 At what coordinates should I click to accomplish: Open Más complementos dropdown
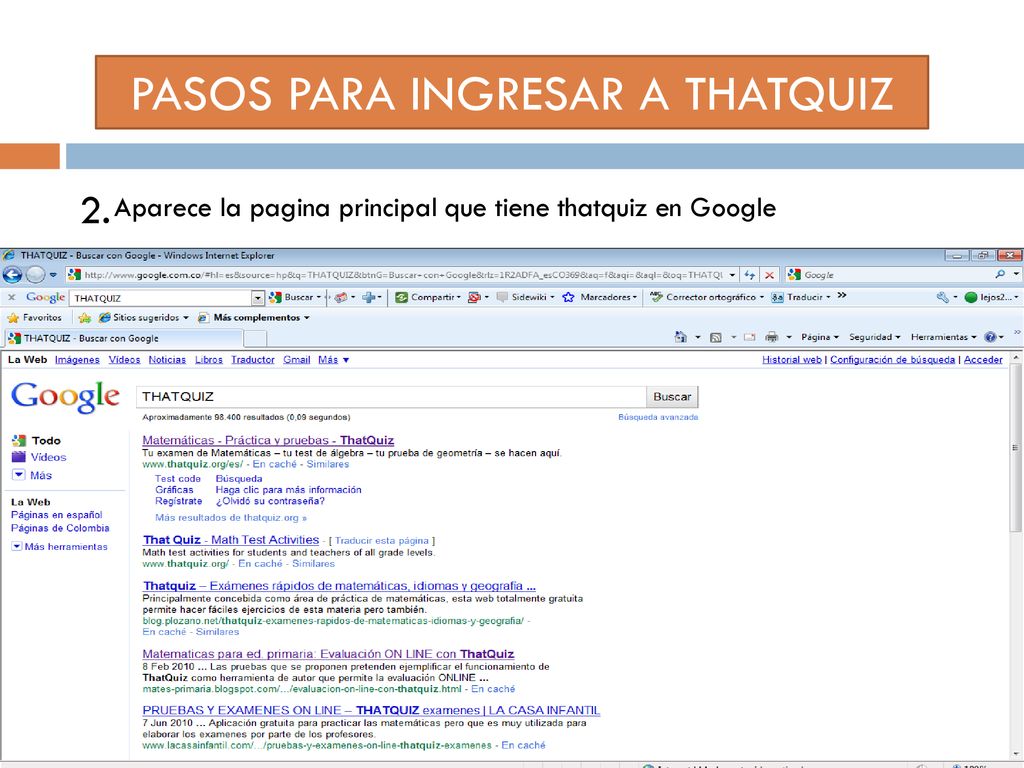tap(253, 317)
